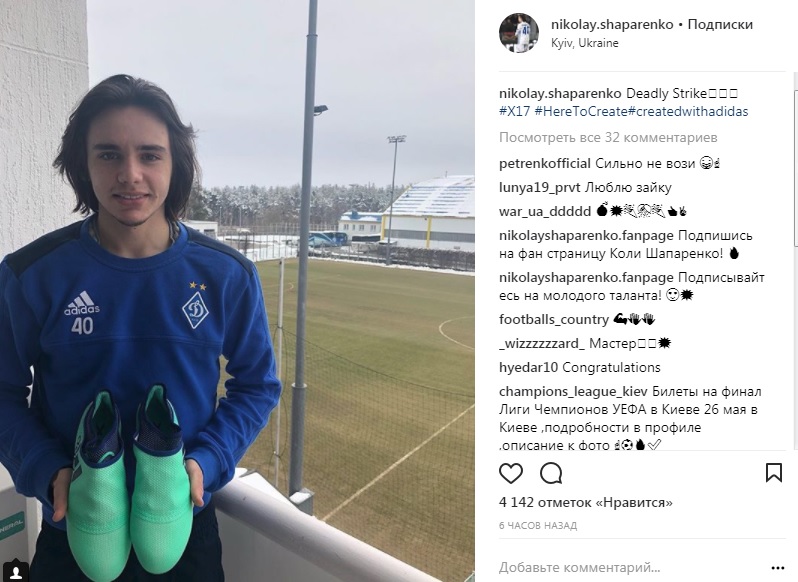The height and width of the screenshot is (582, 798).
Task: Focus the add comment field
Action: point(631,567)
